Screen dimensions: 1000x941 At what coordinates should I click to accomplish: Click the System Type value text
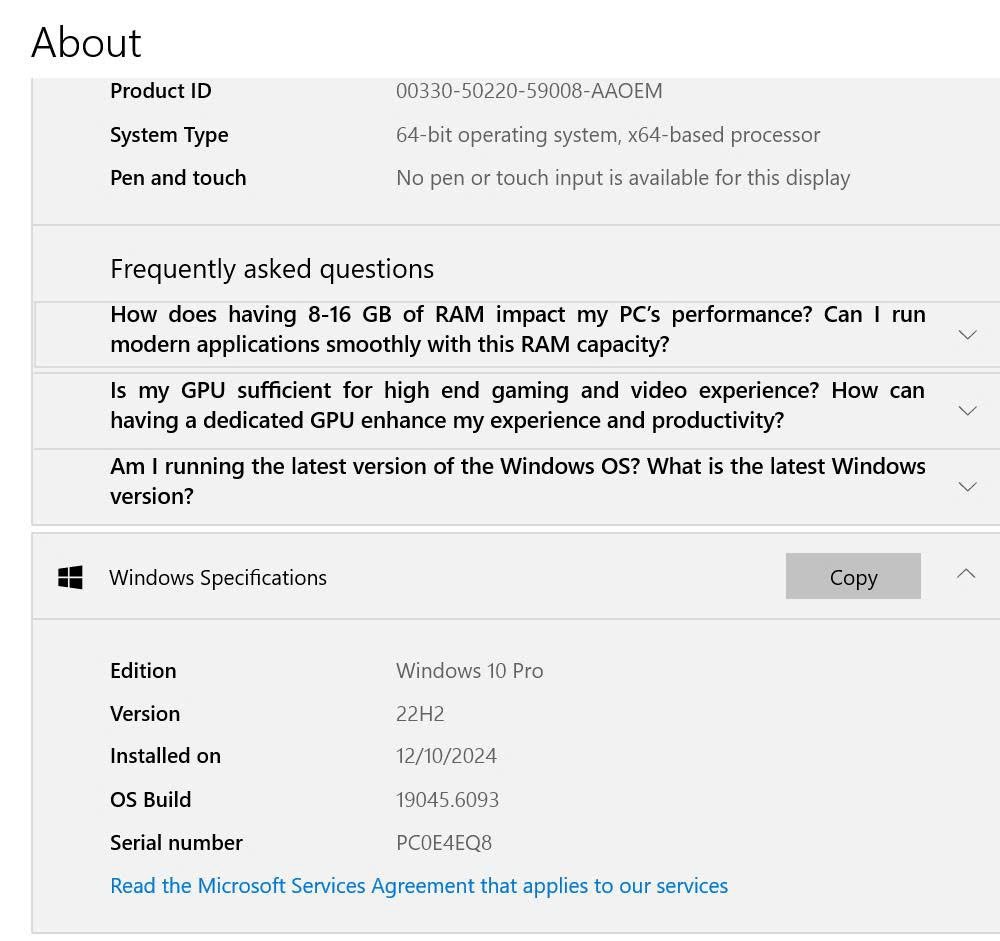point(608,135)
